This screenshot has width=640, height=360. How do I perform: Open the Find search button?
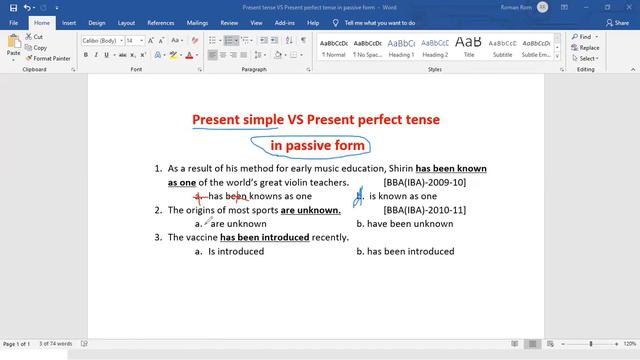pyautogui.click(x=582, y=37)
